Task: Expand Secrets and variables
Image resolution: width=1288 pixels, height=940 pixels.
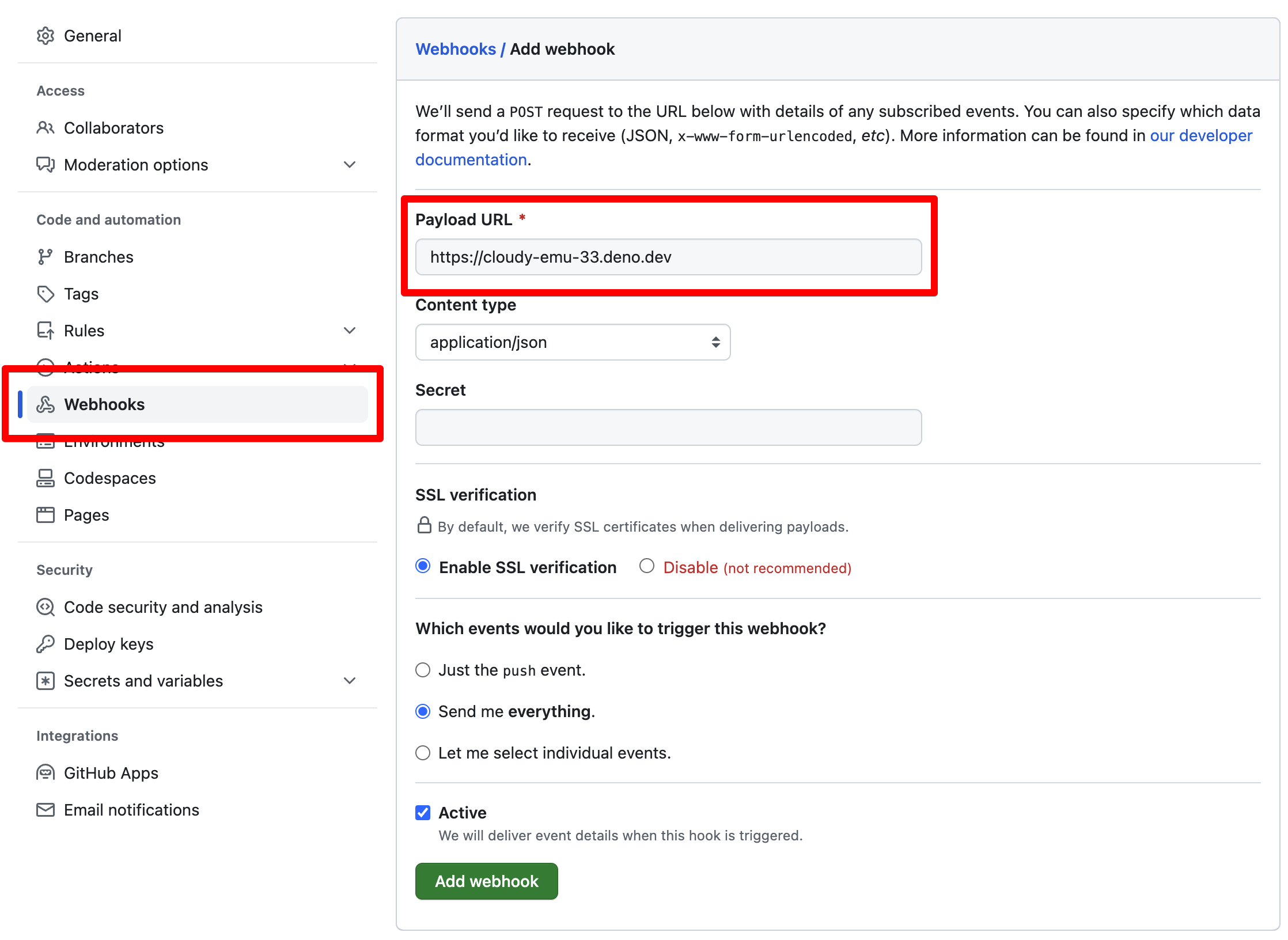Action: [350, 680]
